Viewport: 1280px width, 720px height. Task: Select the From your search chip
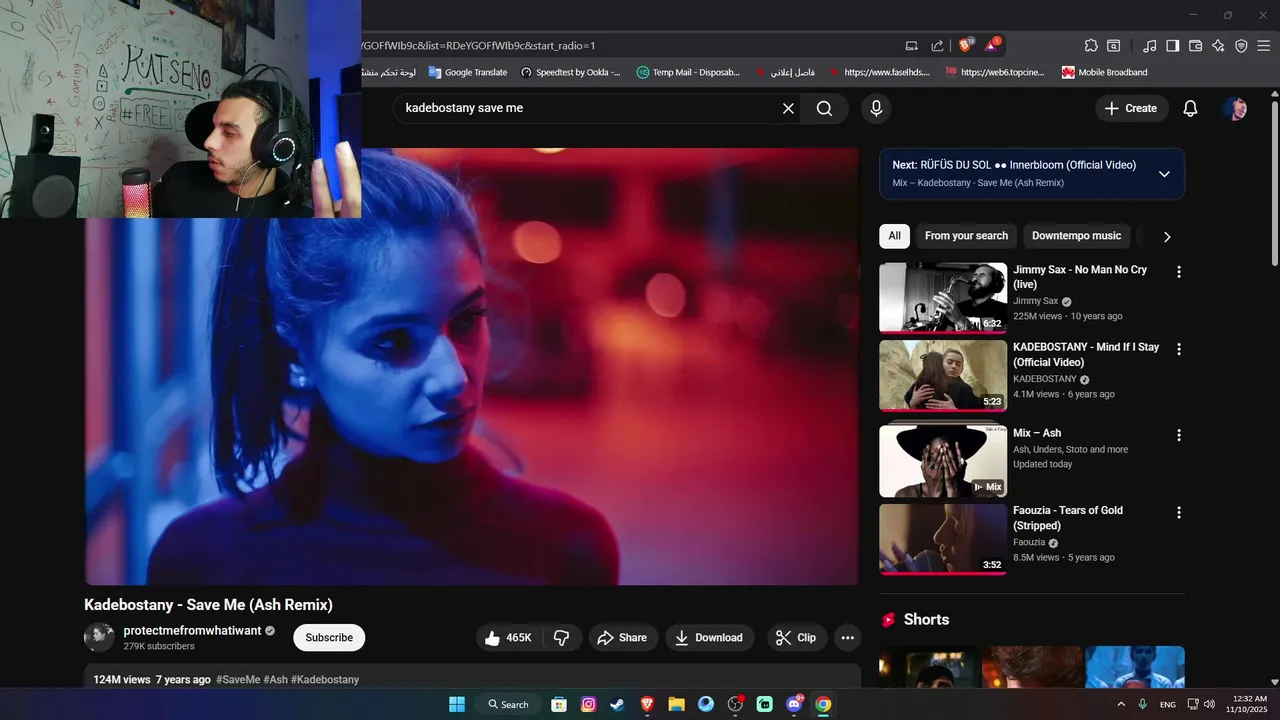tap(966, 236)
